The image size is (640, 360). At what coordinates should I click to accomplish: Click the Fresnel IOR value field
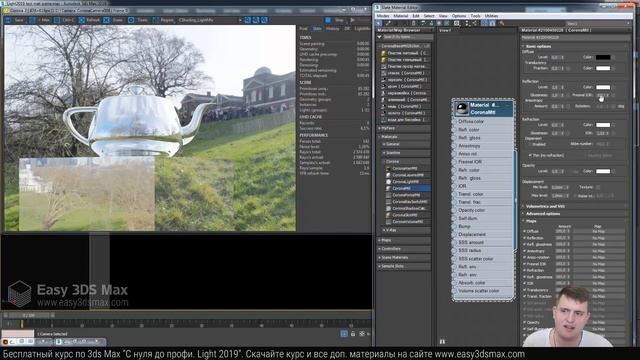tap(602, 95)
